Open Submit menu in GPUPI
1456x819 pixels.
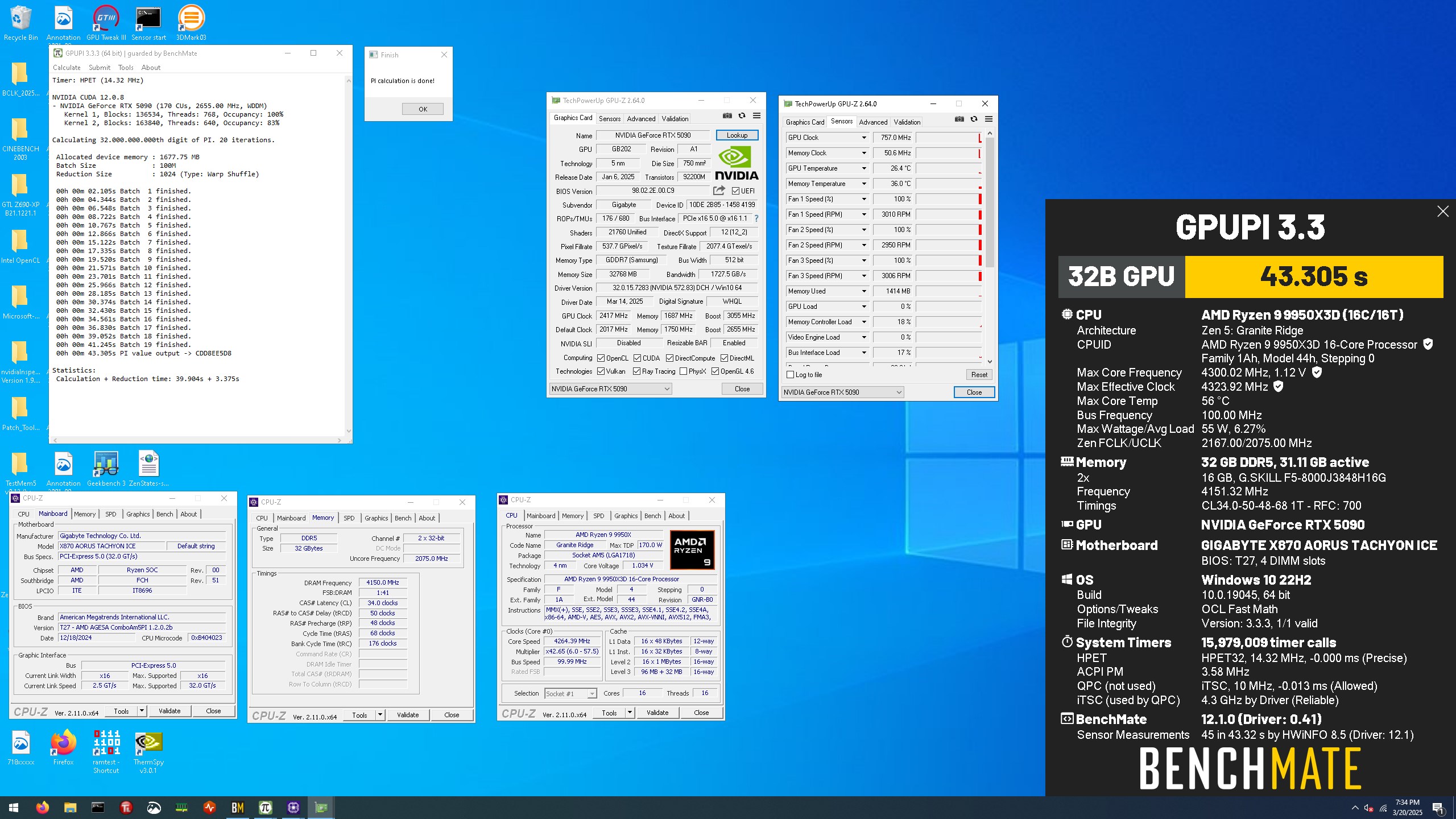[100, 68]
